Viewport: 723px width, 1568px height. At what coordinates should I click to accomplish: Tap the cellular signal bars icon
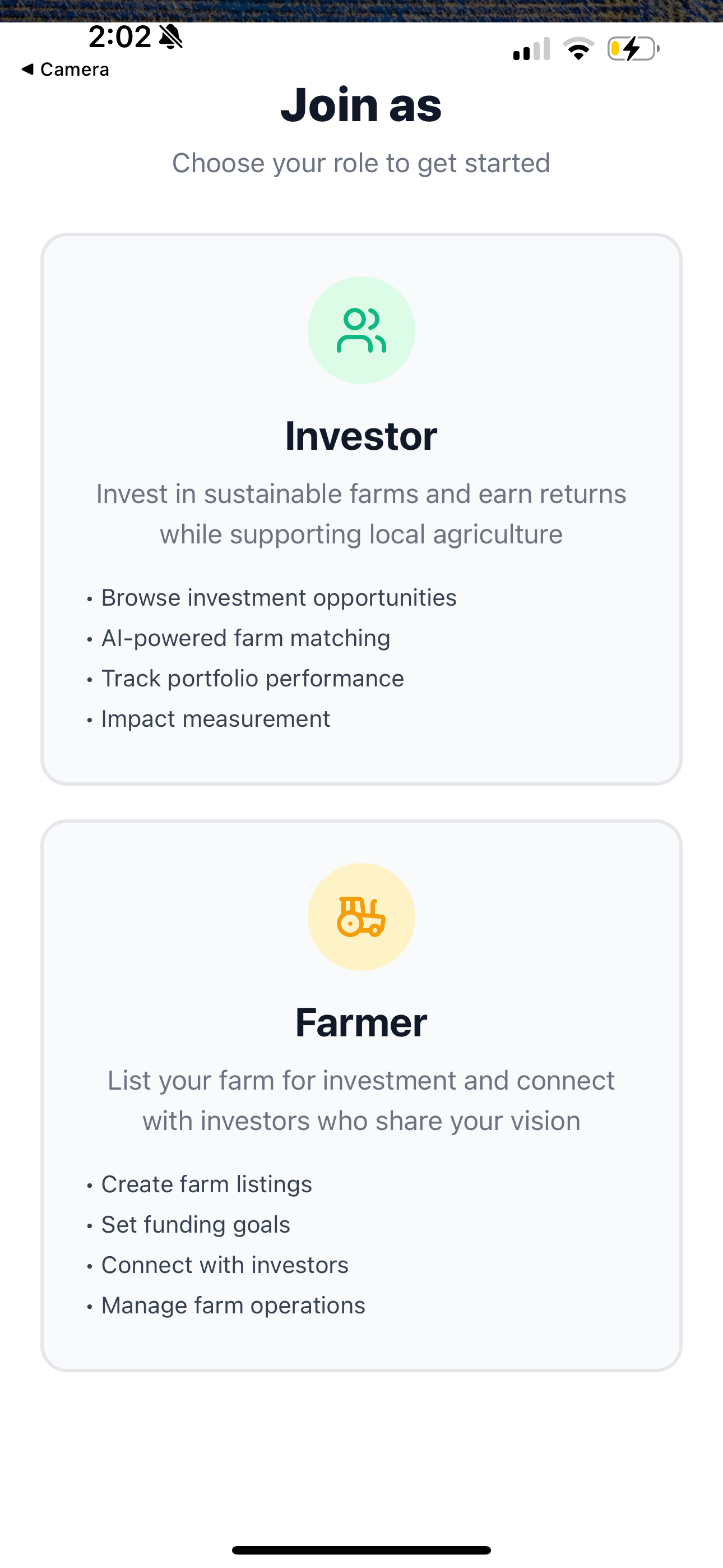click(x=531, y=49)
